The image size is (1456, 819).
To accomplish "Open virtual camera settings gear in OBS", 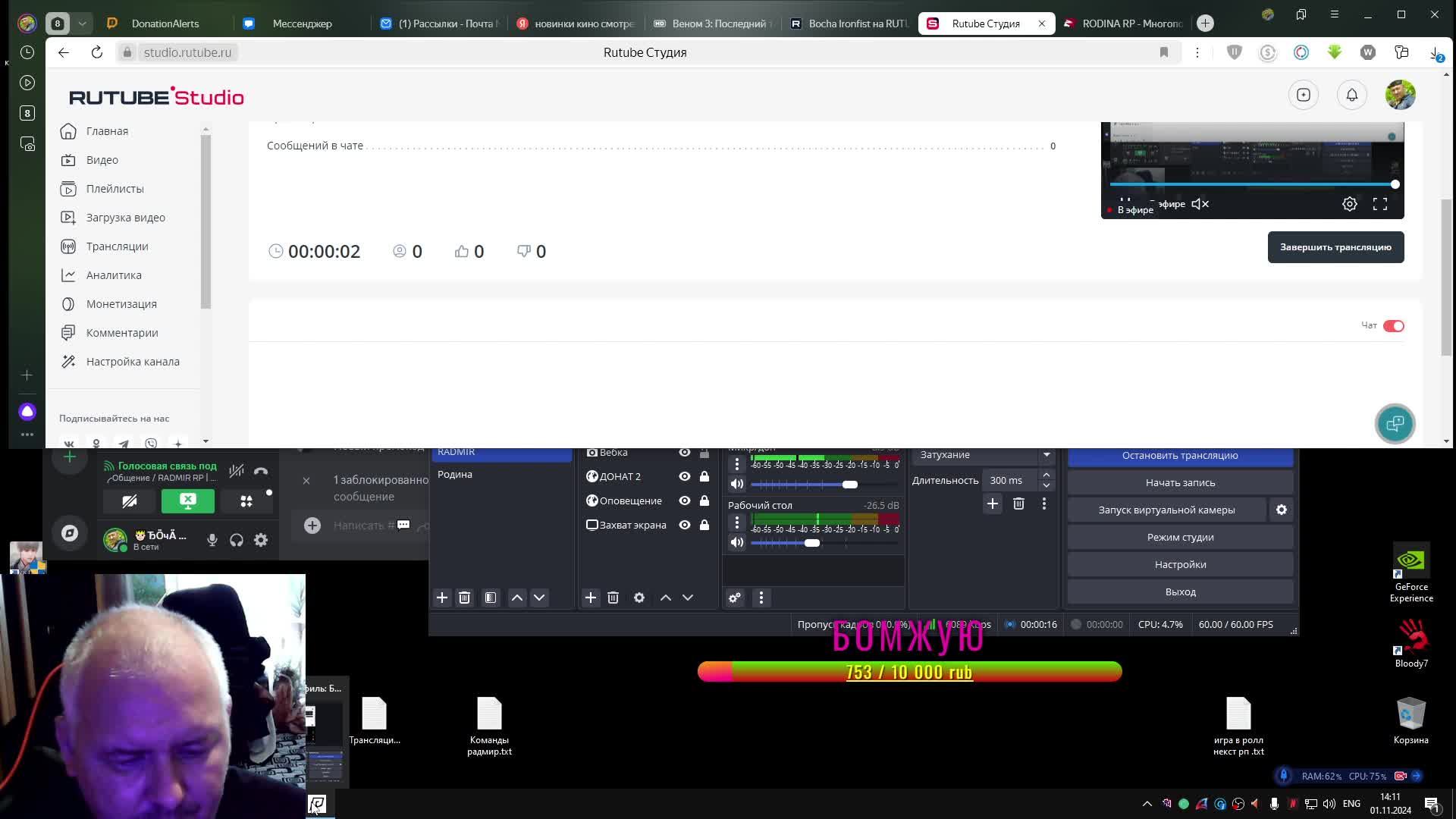I will pyautogui.click(x=1281, y=510).
